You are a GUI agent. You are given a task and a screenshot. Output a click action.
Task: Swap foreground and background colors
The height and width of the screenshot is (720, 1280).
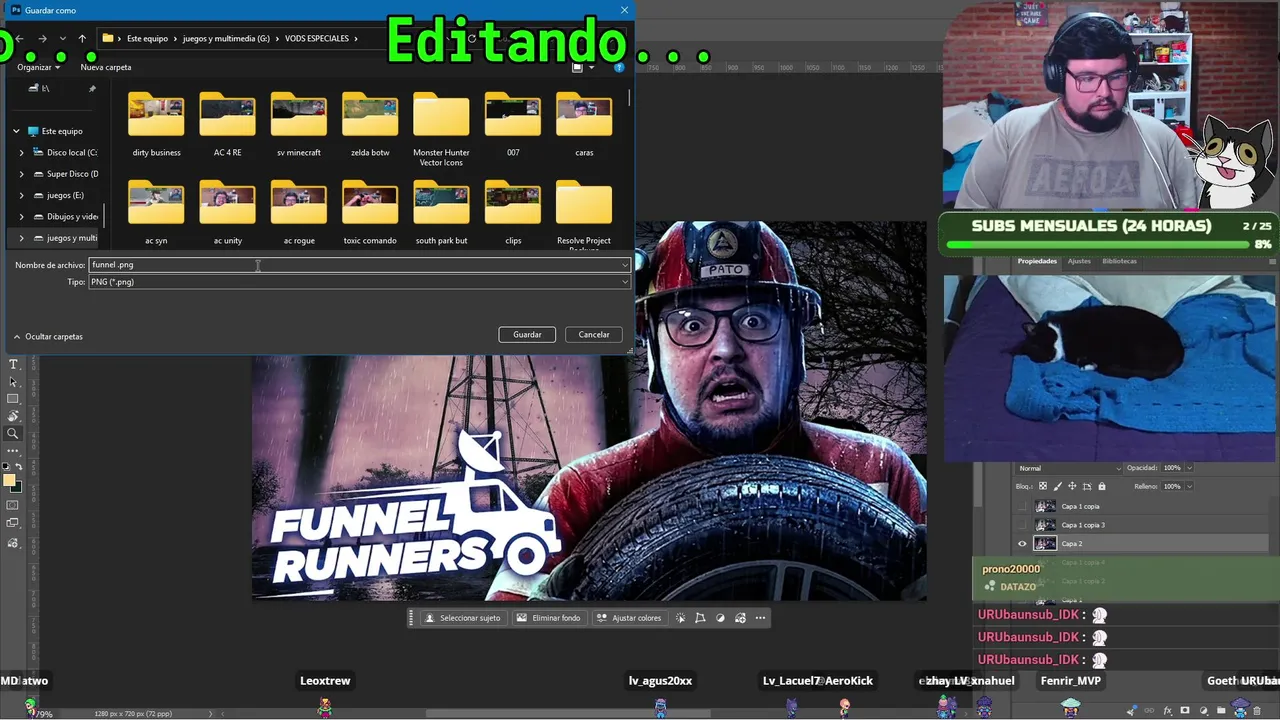pos(19,467)
